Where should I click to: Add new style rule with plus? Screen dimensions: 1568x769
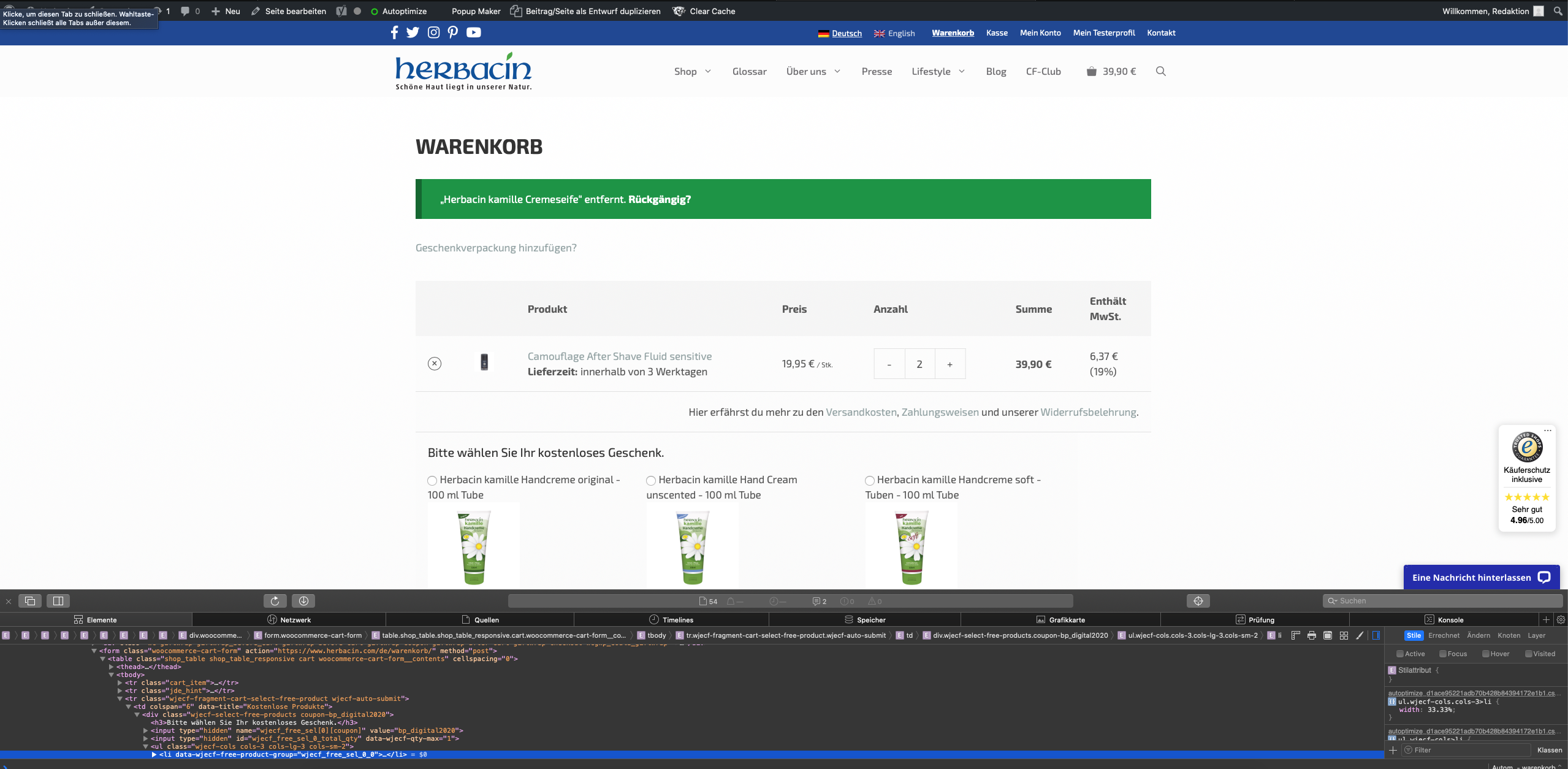pos(1393,750)
